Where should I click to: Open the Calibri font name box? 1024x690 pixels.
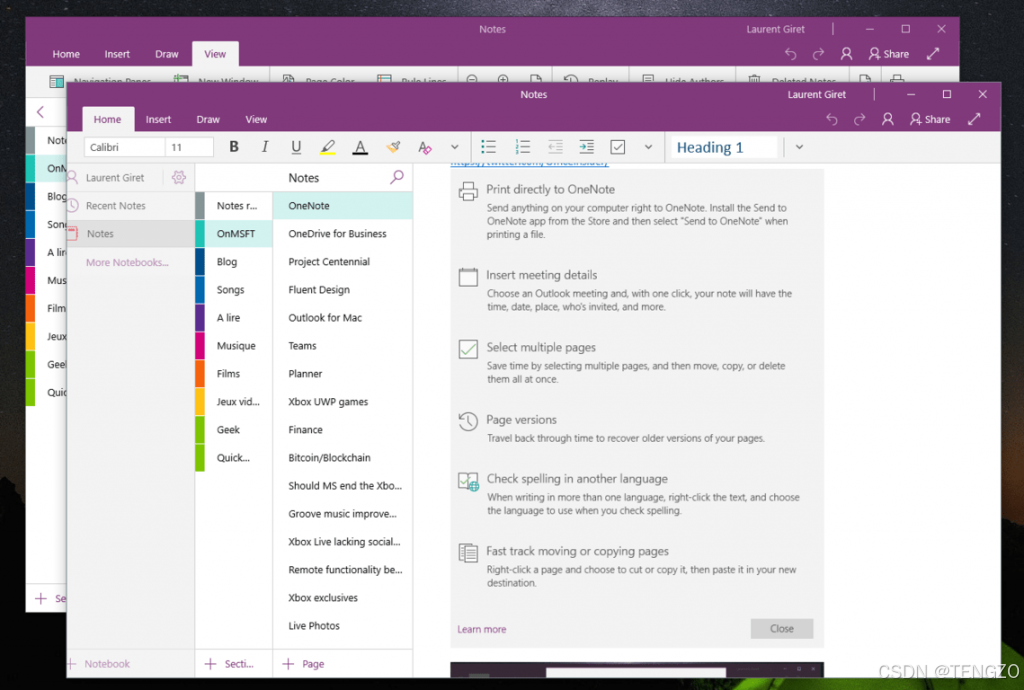coord(124,148)
